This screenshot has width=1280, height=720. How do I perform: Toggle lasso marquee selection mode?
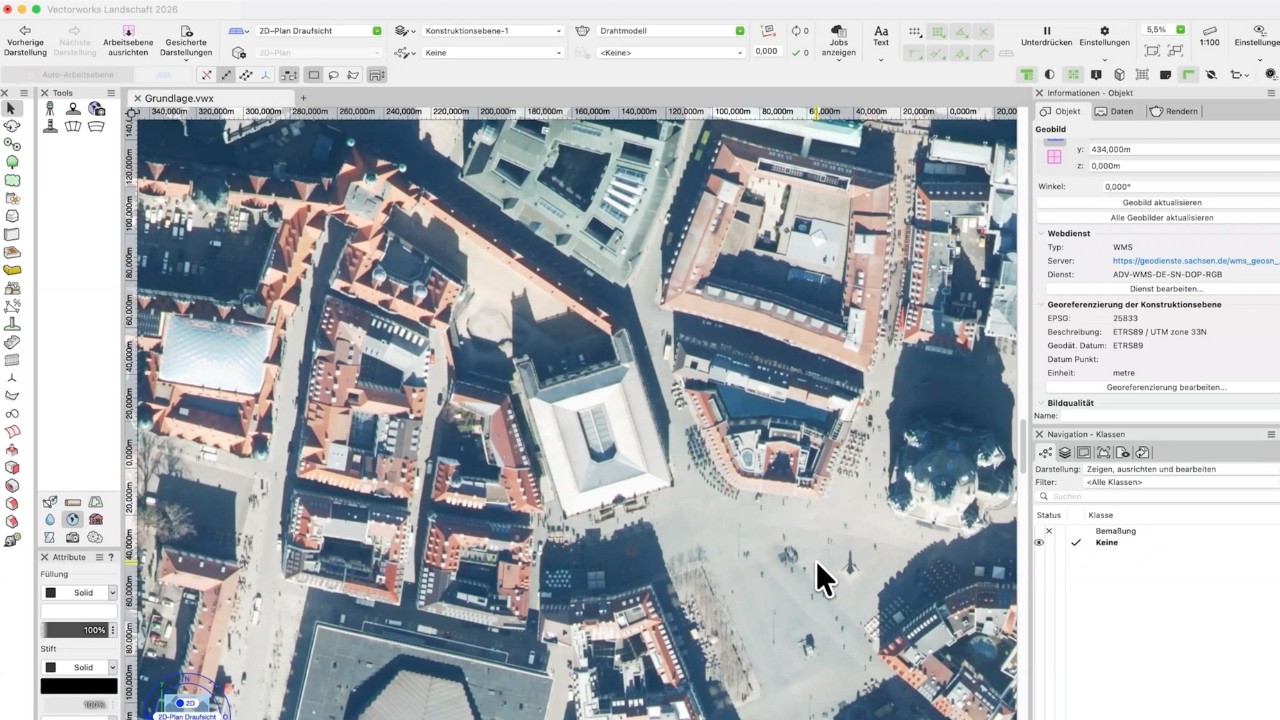tap(334, 75)
